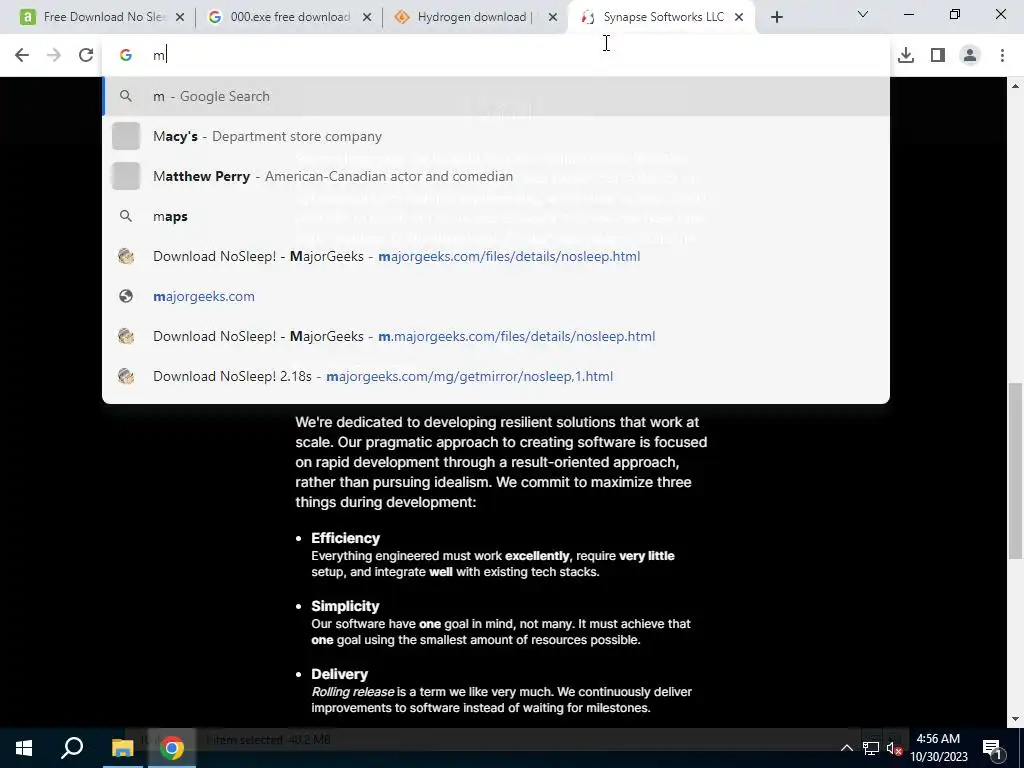1024x768 pixels.
Task: Open the notification center icon
Action: pos(992,748)
